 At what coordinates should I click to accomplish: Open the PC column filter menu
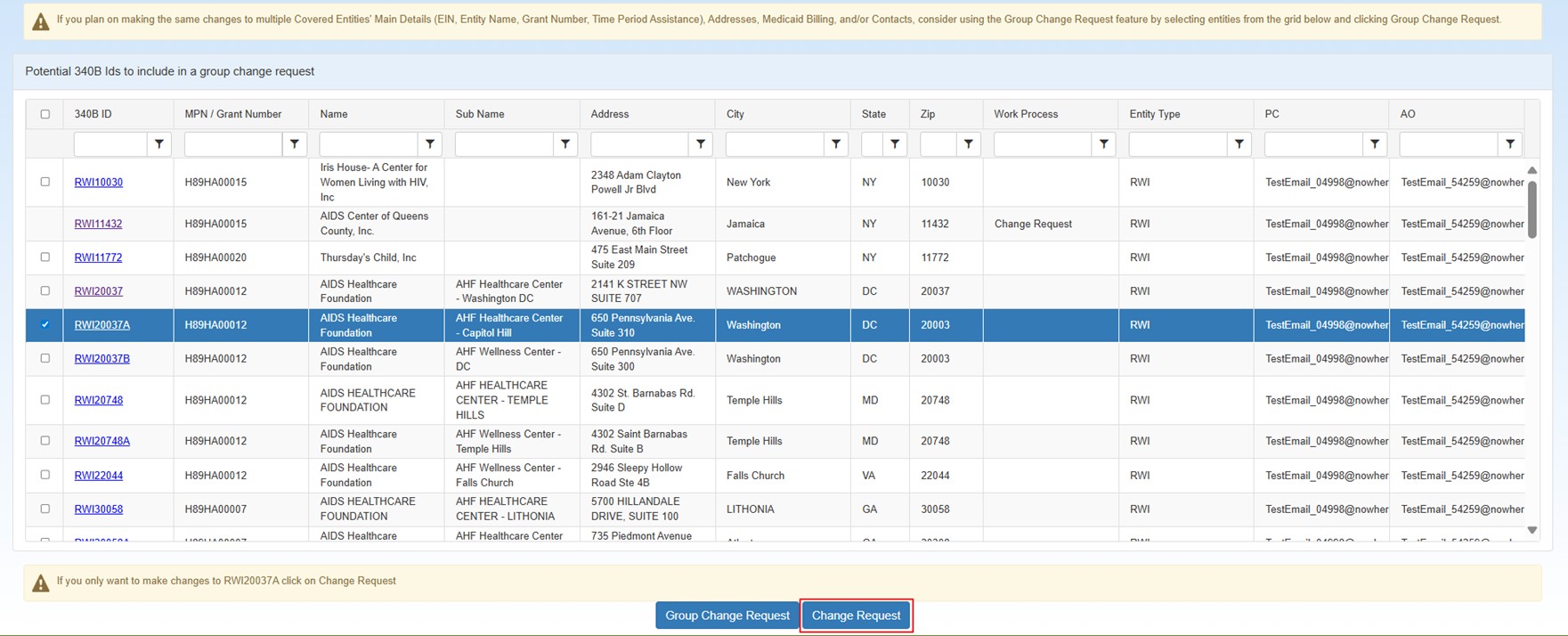[x=1375, y=144]
